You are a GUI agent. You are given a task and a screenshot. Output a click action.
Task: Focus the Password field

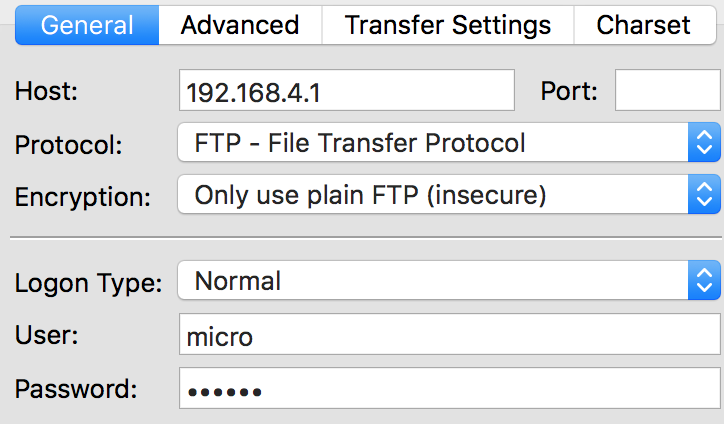[x=450, y=389]
